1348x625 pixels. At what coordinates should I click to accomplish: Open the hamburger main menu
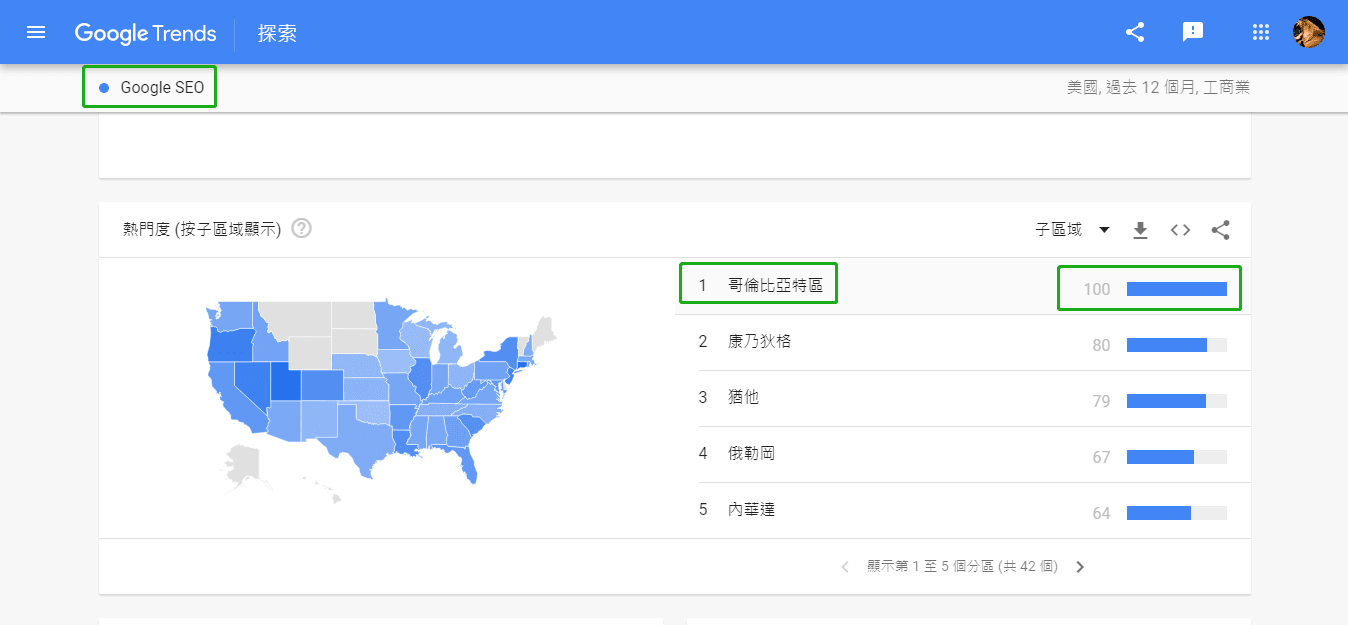[36, 32]
